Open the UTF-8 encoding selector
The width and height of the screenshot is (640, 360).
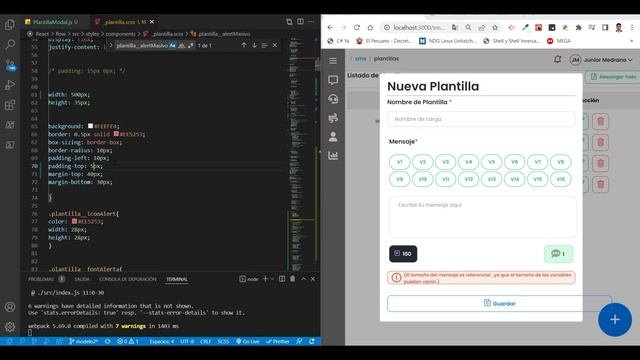187,341
